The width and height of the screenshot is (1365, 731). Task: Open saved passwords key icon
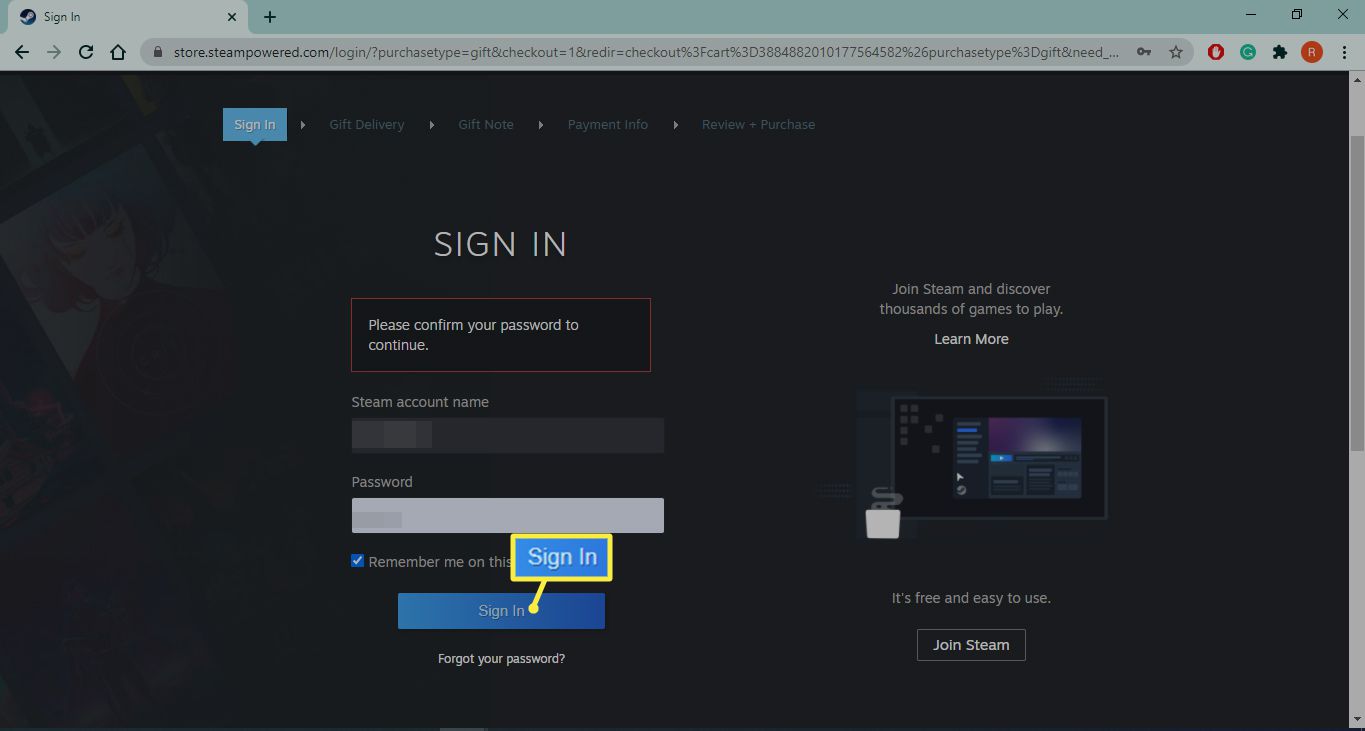click(1144, 52)
